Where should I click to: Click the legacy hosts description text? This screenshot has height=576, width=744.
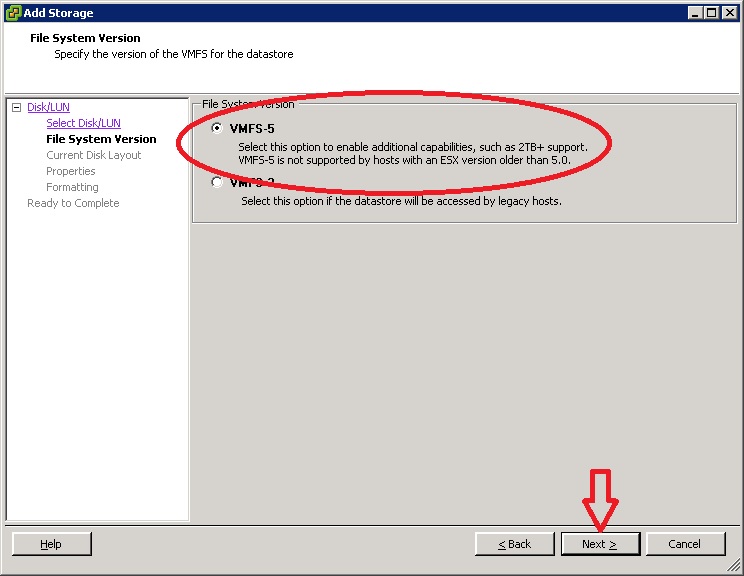(x=401, y=200)
